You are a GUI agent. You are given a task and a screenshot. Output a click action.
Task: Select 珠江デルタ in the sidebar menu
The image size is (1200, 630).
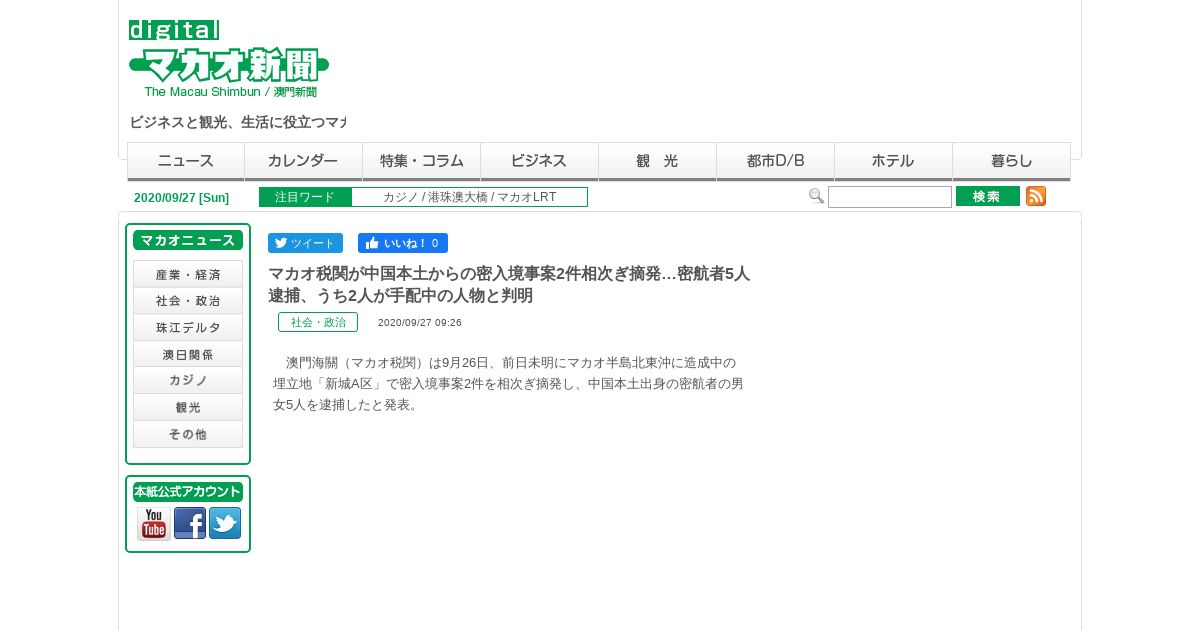[x=188, y=327]
